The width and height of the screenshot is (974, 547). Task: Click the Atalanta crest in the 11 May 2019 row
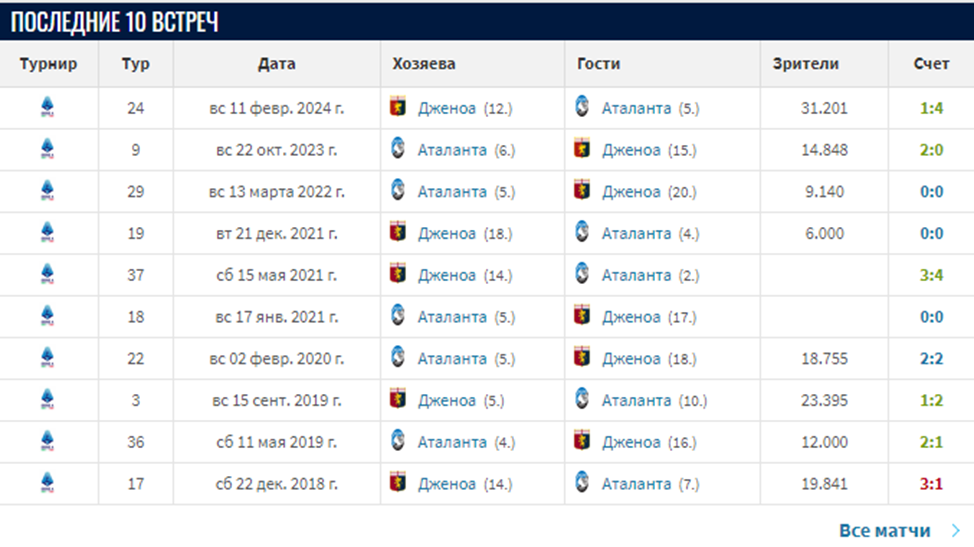point(398,442)
